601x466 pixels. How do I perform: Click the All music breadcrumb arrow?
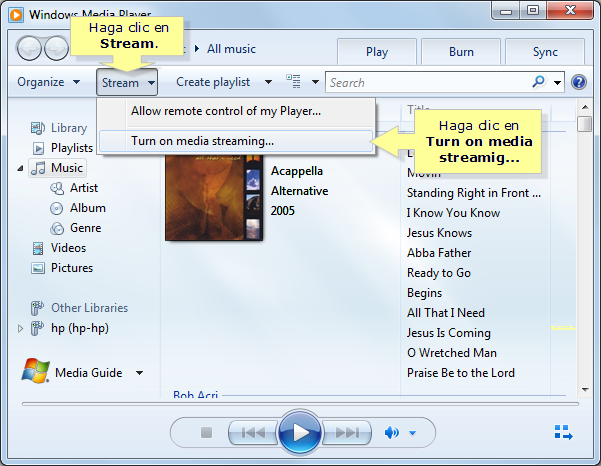197,49
